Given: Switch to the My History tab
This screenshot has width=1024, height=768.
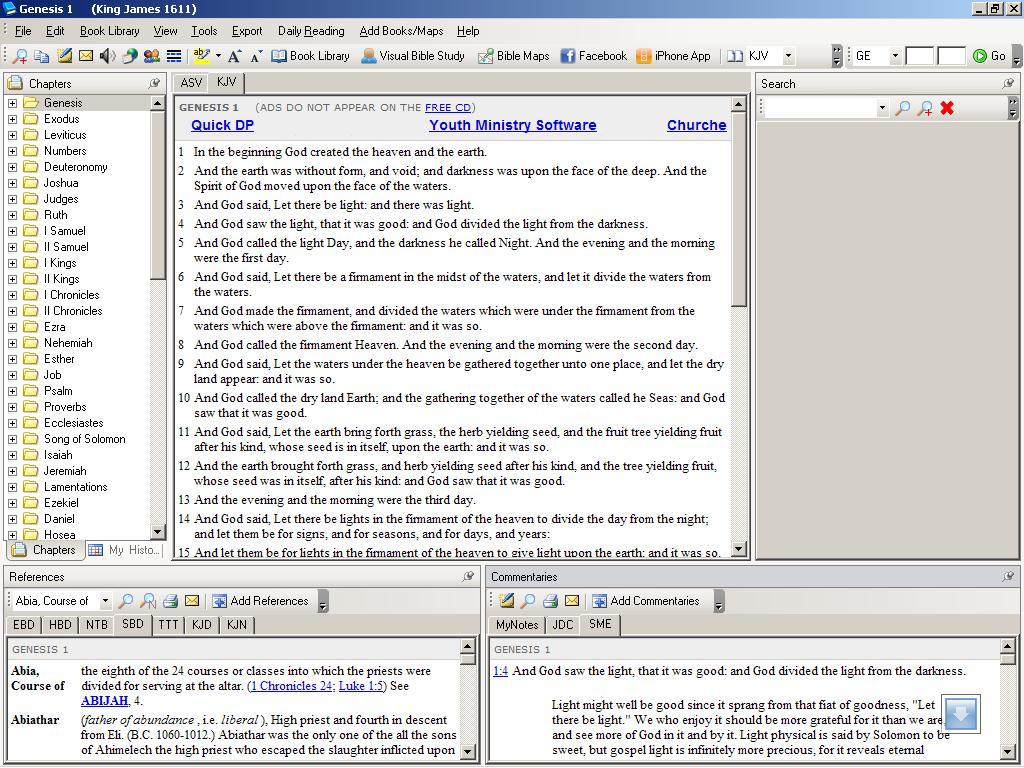Looking at the screenshot, I should (x=125, y=550).
